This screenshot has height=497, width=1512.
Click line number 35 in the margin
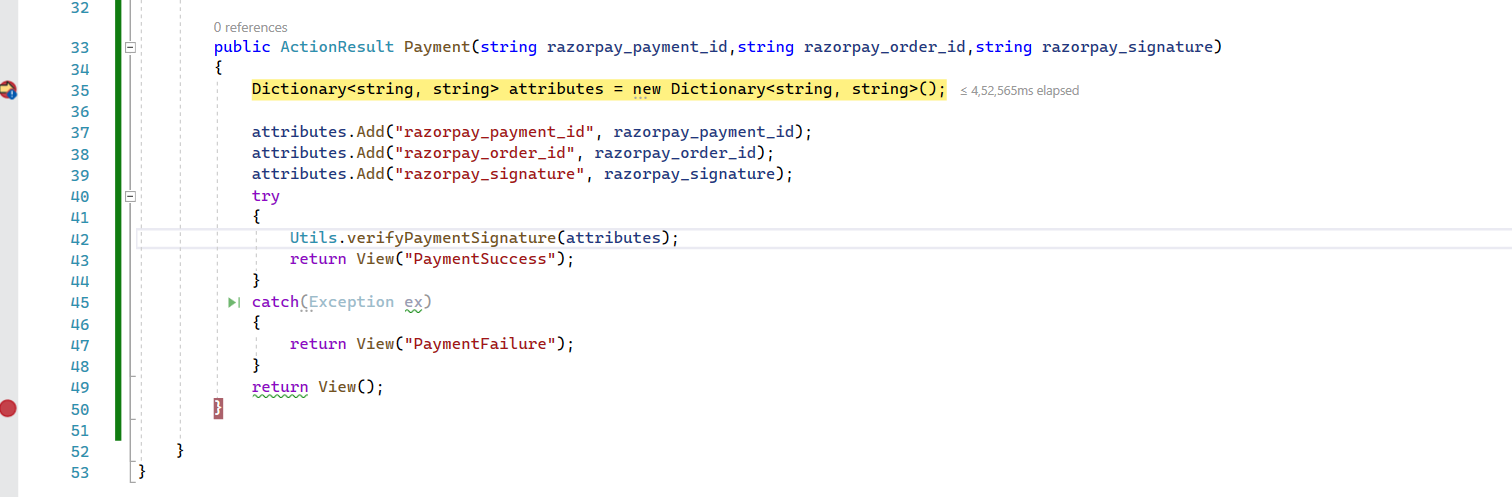80,90
